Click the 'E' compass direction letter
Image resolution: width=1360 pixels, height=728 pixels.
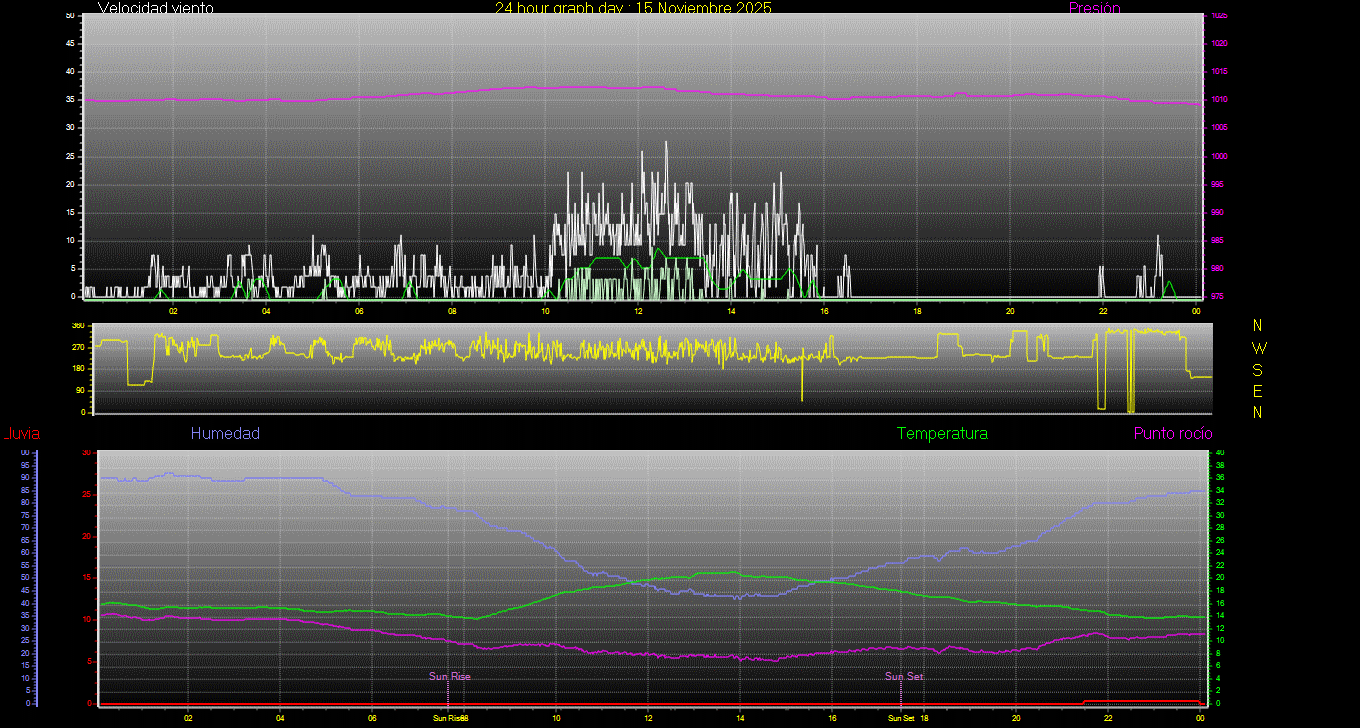coord(1258,391)
